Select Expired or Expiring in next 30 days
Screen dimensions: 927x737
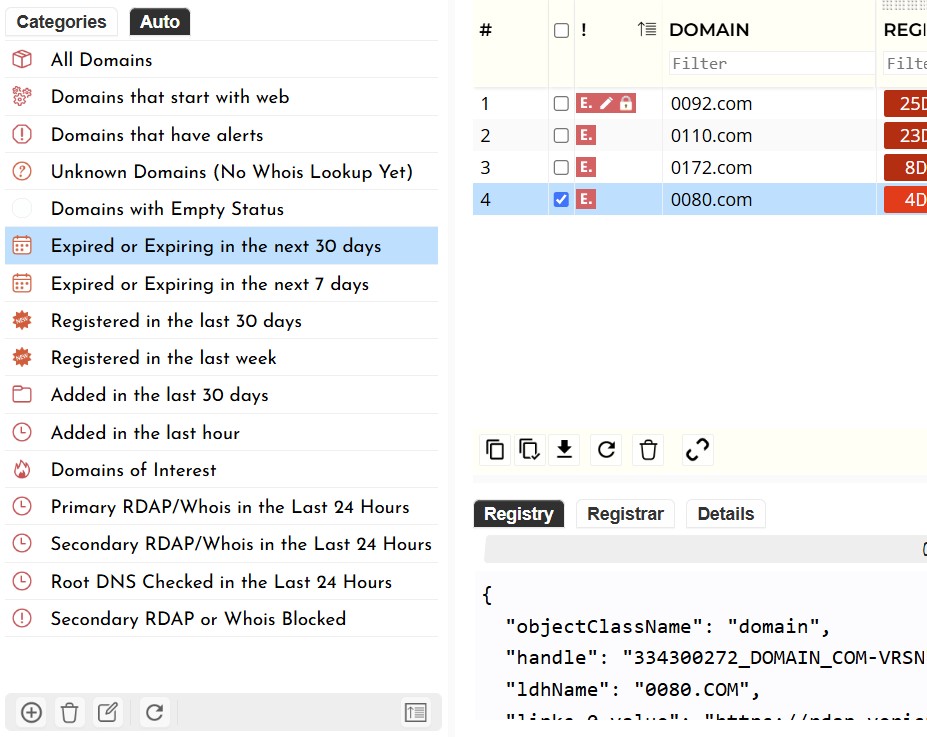[221, 246]
